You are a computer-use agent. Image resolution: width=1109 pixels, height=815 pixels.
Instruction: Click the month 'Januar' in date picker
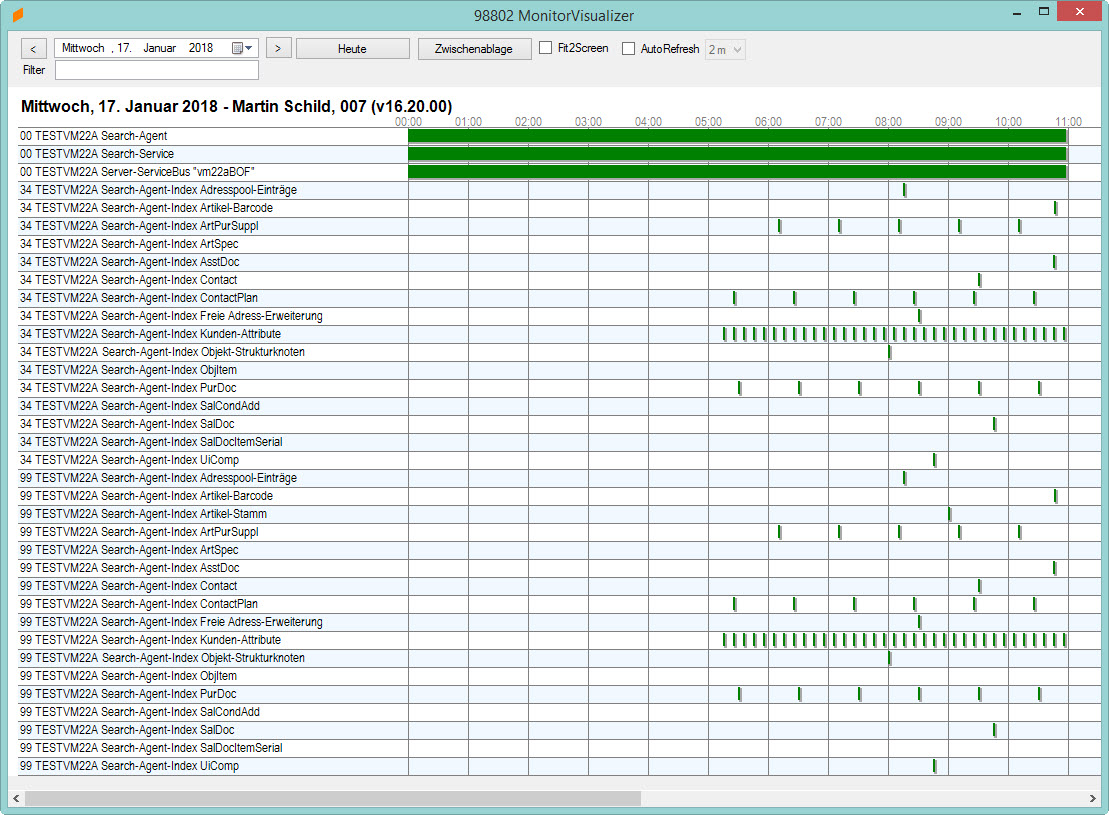pos(159,48)
